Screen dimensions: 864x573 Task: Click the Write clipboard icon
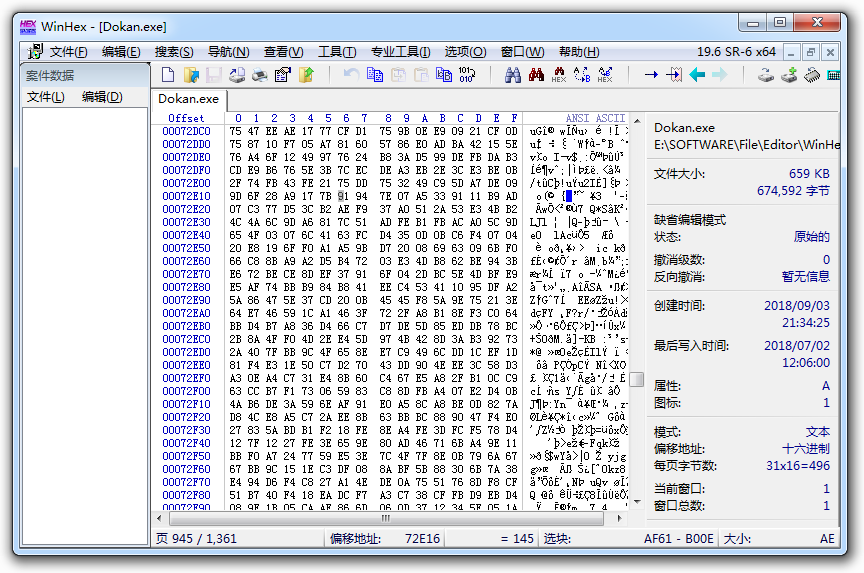[x=444, y=74]
